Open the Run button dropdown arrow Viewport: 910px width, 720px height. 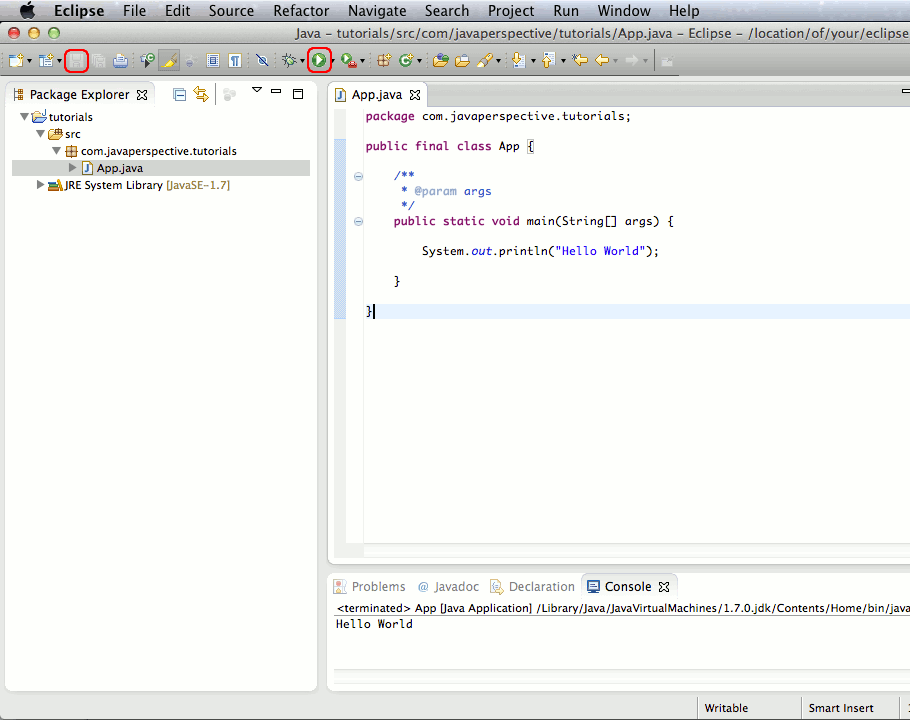click(x=333, y=61)
